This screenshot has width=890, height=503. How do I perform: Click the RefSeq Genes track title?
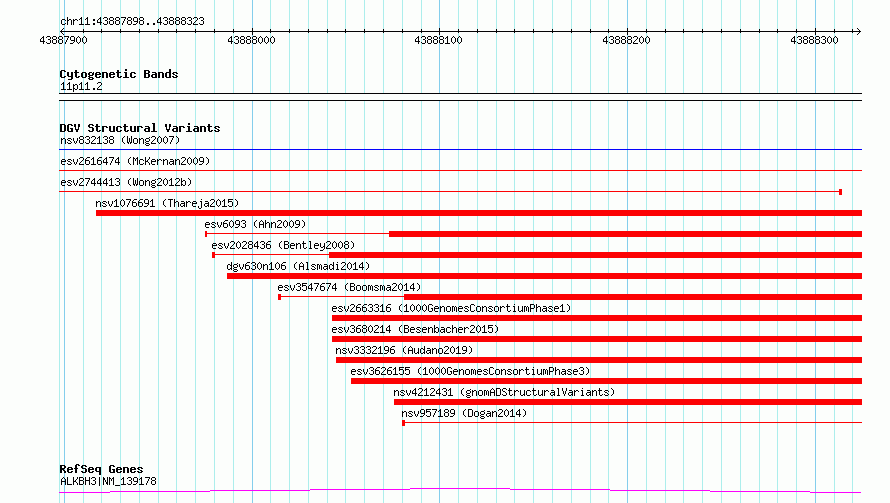pyautogui.click(x=102, y=469)
